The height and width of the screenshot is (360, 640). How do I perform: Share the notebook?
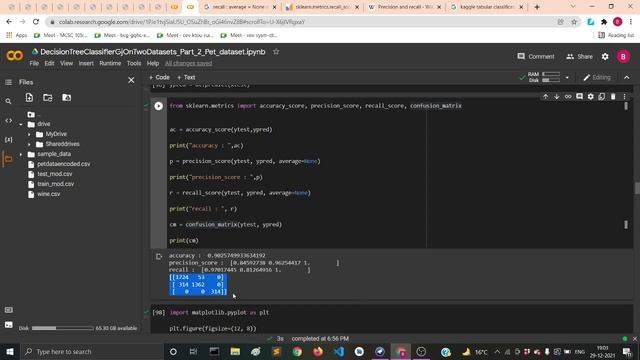pyautogui.click(x=579, y=57)
